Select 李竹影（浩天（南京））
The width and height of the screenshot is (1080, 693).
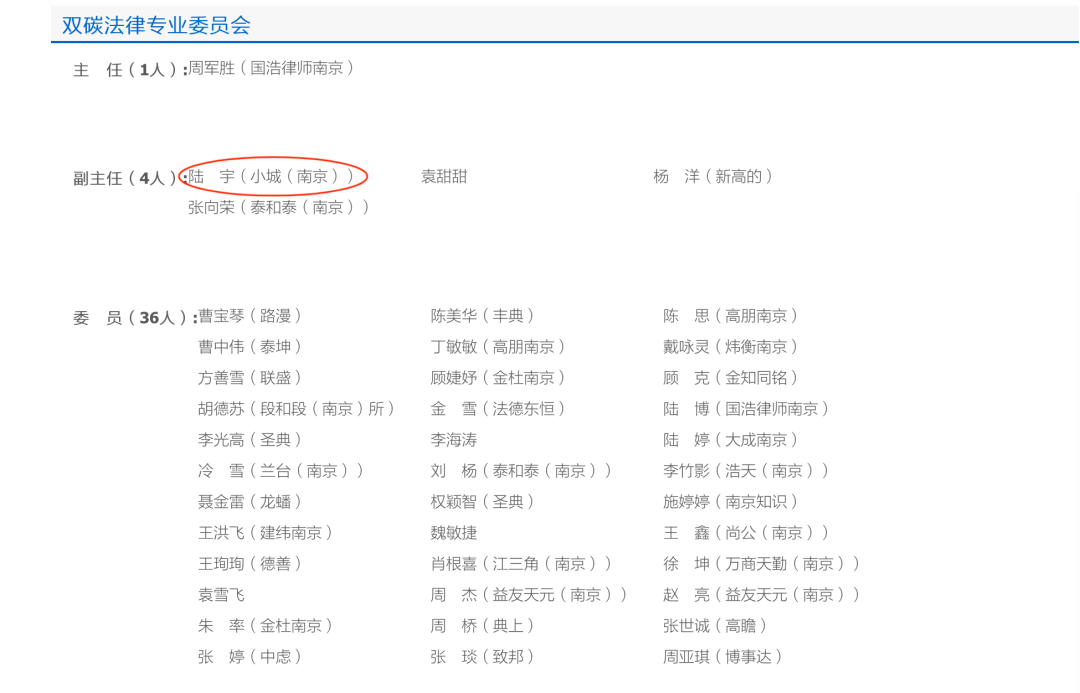click(x=746, y=471)
